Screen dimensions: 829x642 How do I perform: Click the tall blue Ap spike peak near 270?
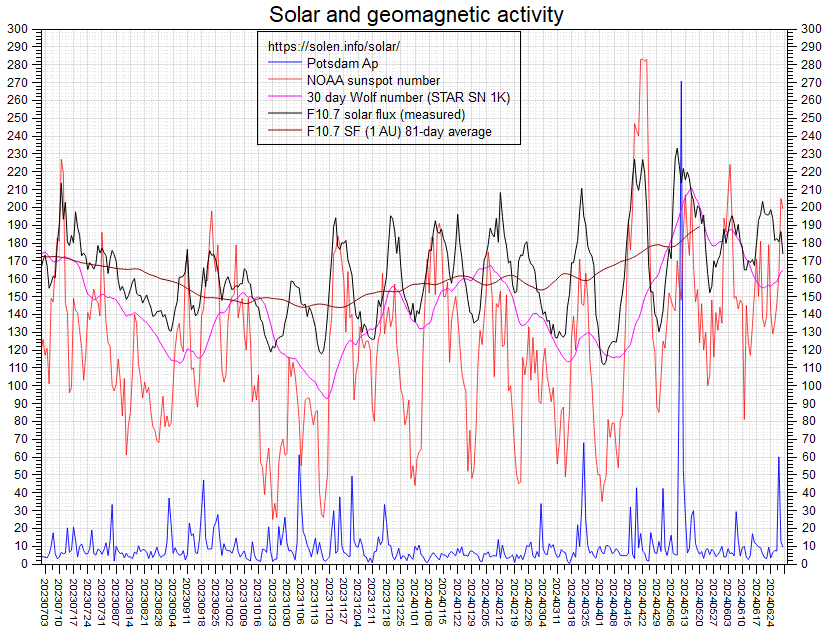point(681,82)
